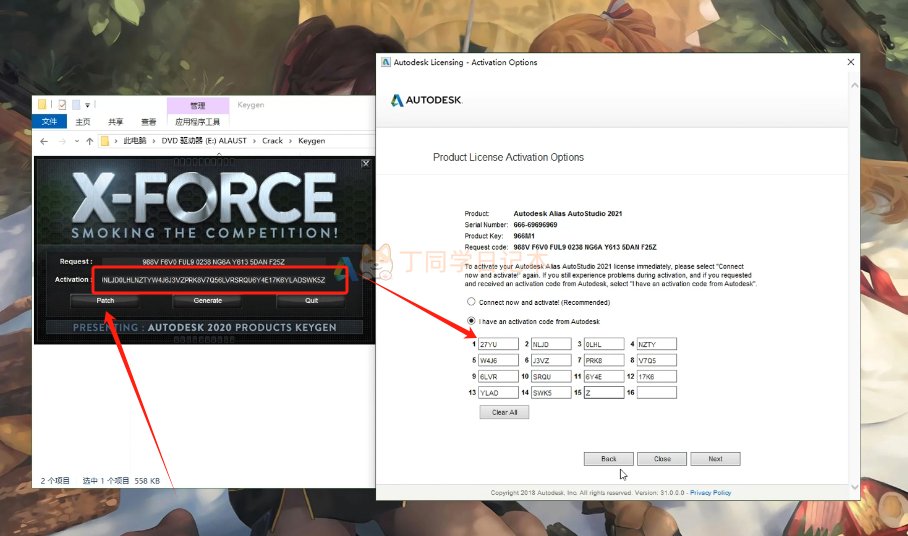This screenshot has height=536, width=908.
Task: Click Keygen in the address breadcrumb
Action: point(312,141)
